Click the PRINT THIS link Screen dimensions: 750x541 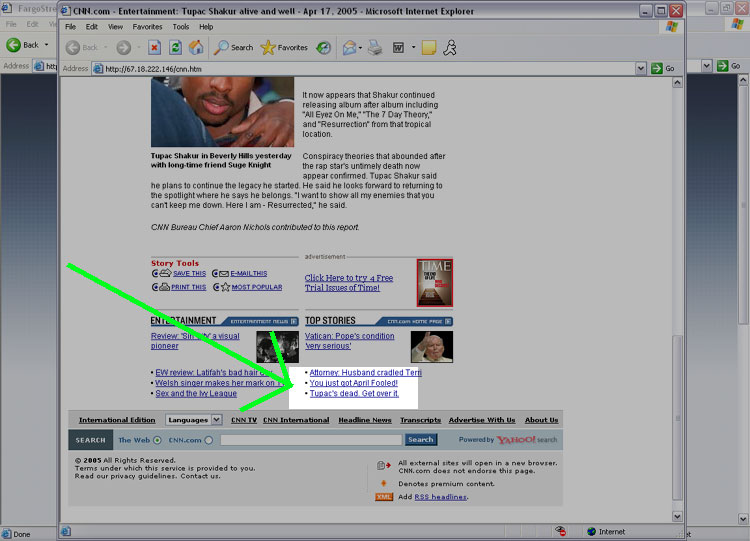188,287
